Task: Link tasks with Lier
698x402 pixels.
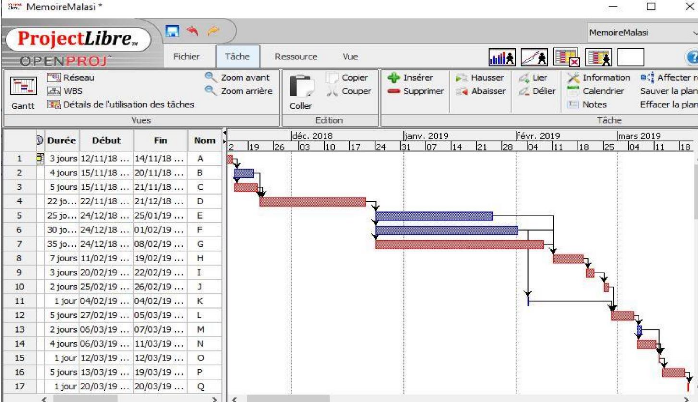Action: [x=533, y=77]
